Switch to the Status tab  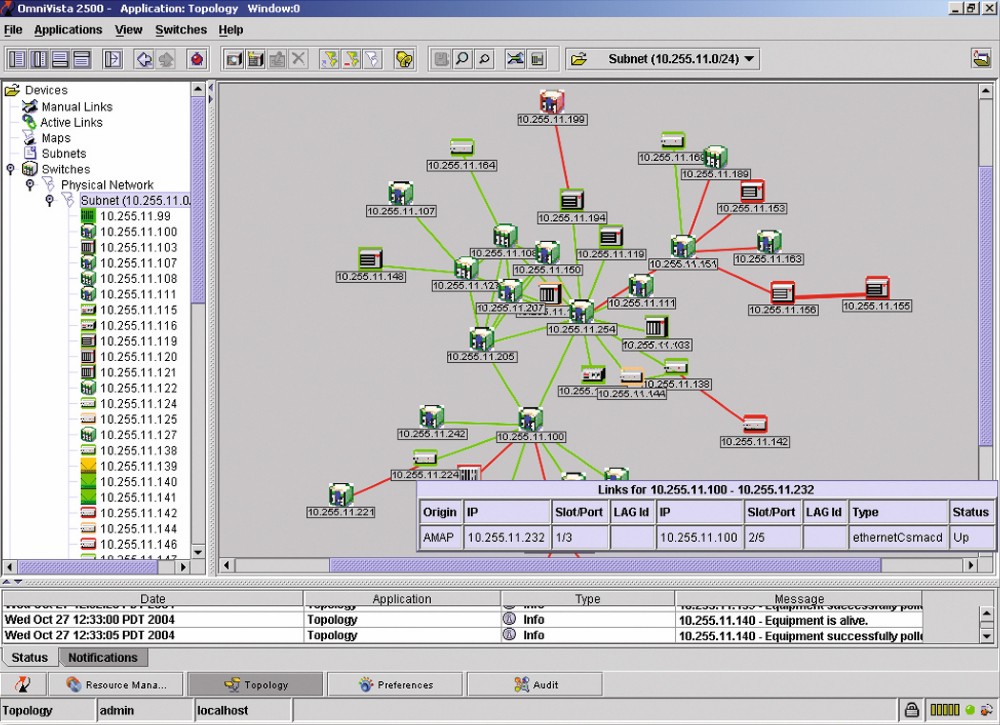(x=29, y=657)
